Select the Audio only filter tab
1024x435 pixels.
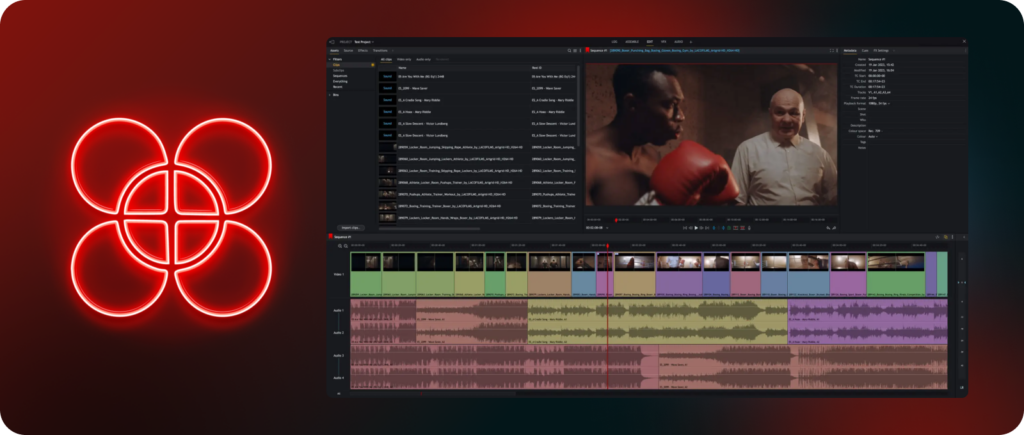coord(424,59)
